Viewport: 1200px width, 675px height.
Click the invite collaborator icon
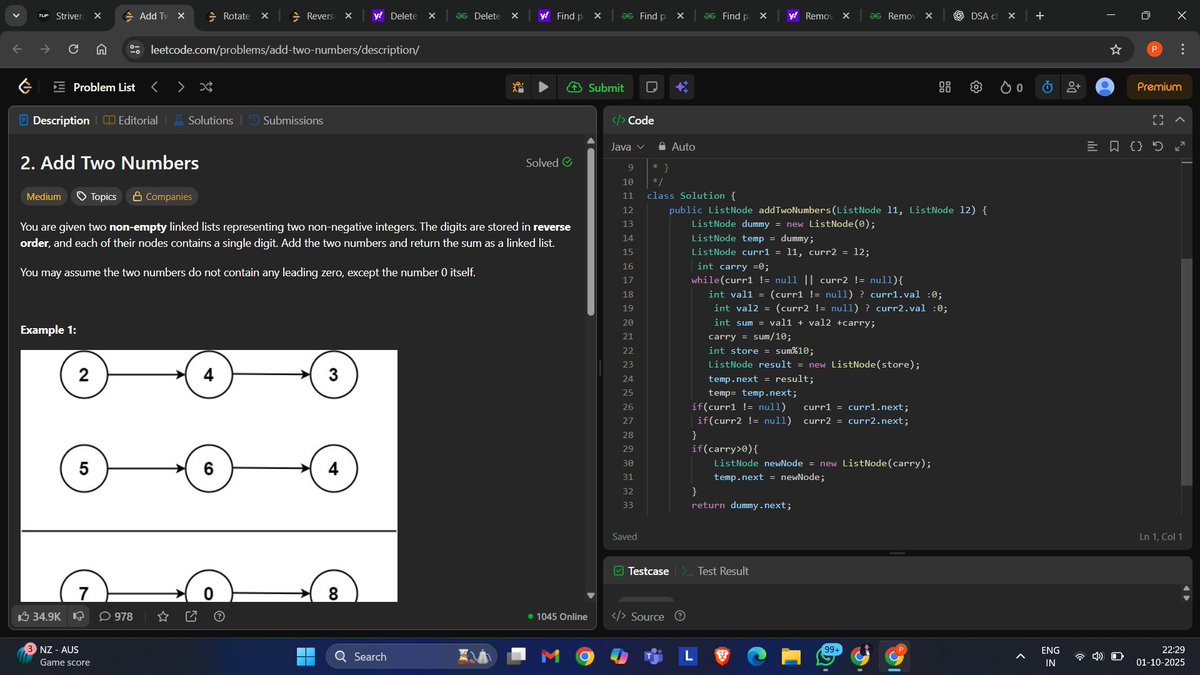tap(1074, 87)
